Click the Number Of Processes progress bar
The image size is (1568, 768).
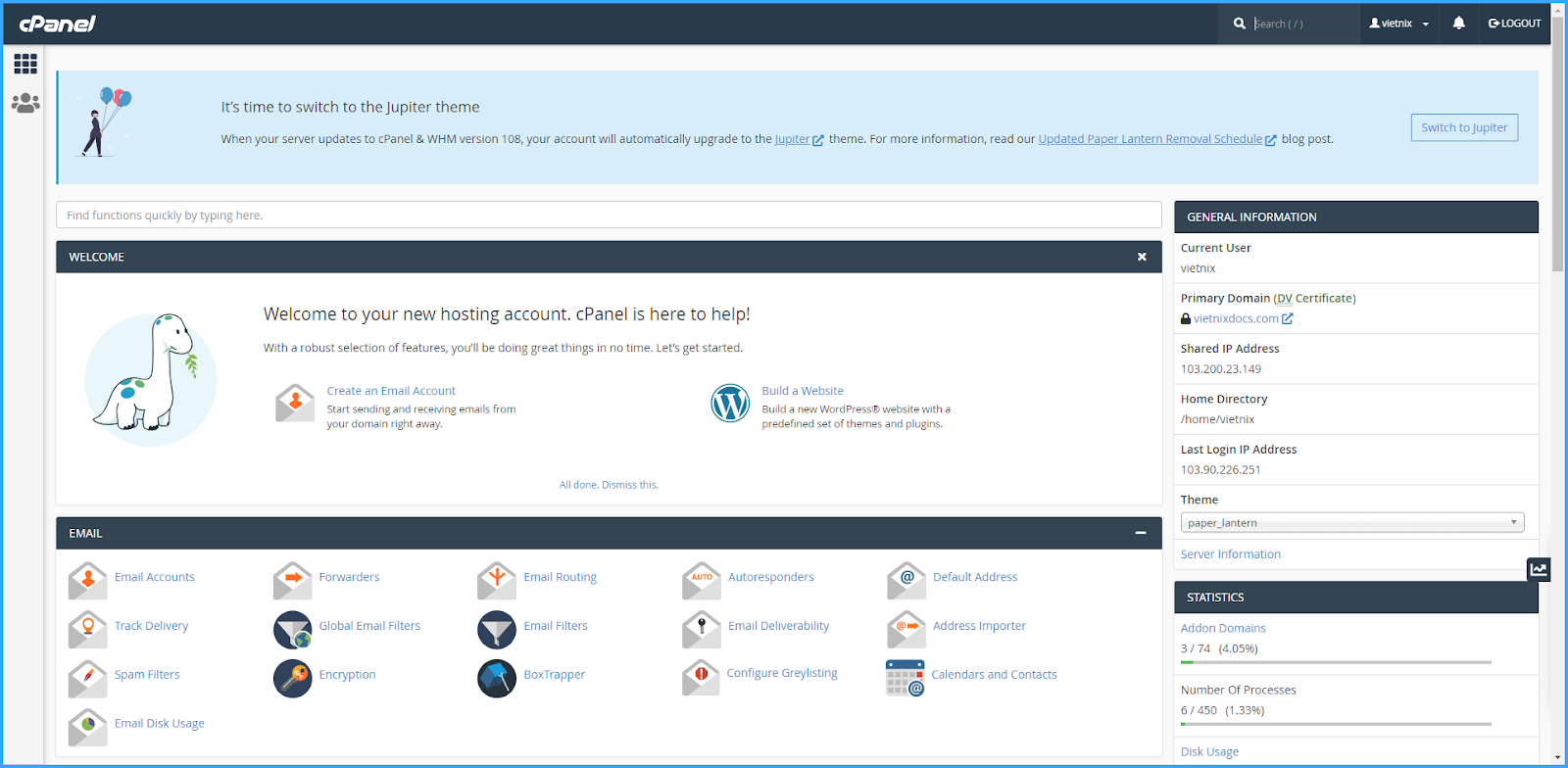[1336, 724]
